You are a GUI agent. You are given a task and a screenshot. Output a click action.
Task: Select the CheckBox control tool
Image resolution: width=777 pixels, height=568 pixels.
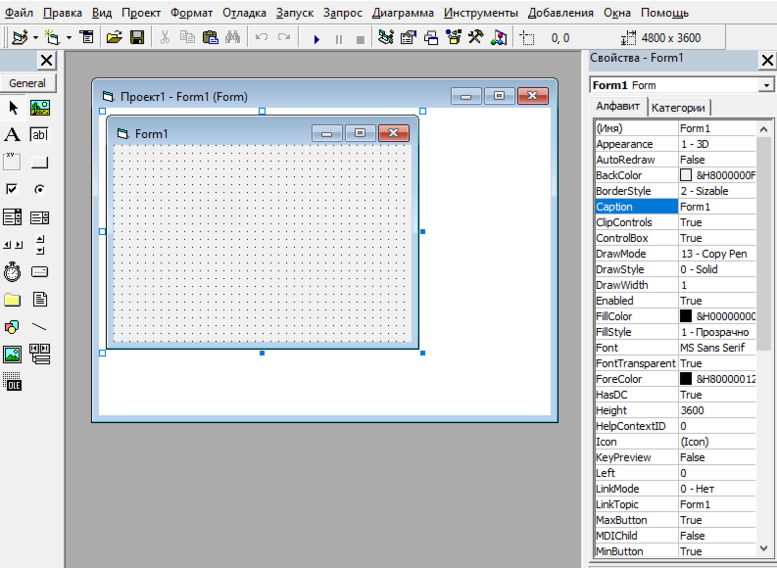pyautogui.click(x=12, y=189)
